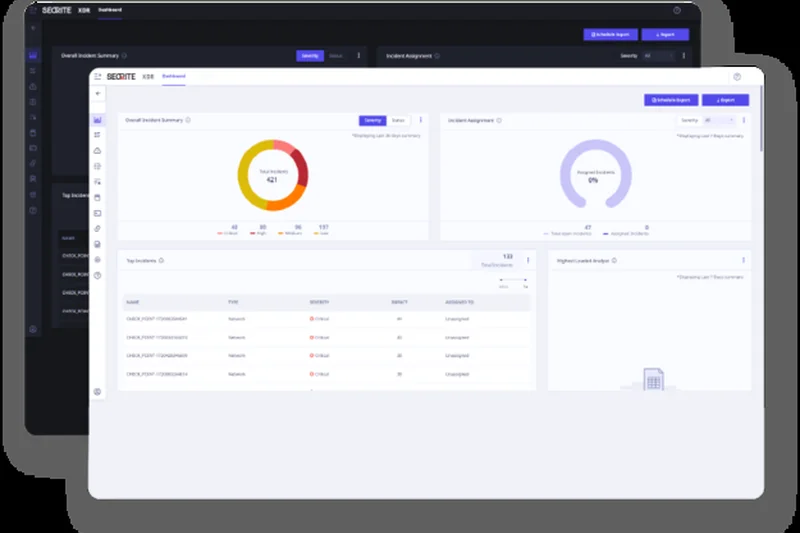Viewport: 800px width, 533px height.
Task: Click the light window's vertical scrollbar
Action: tap(761, 118)
